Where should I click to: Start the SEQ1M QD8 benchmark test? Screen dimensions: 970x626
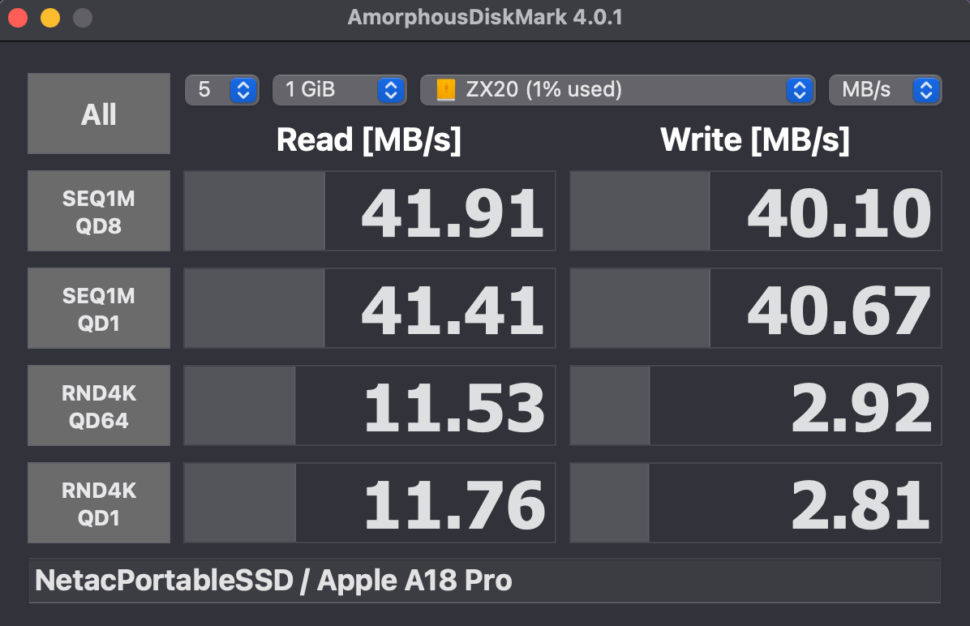pos(98,210)
